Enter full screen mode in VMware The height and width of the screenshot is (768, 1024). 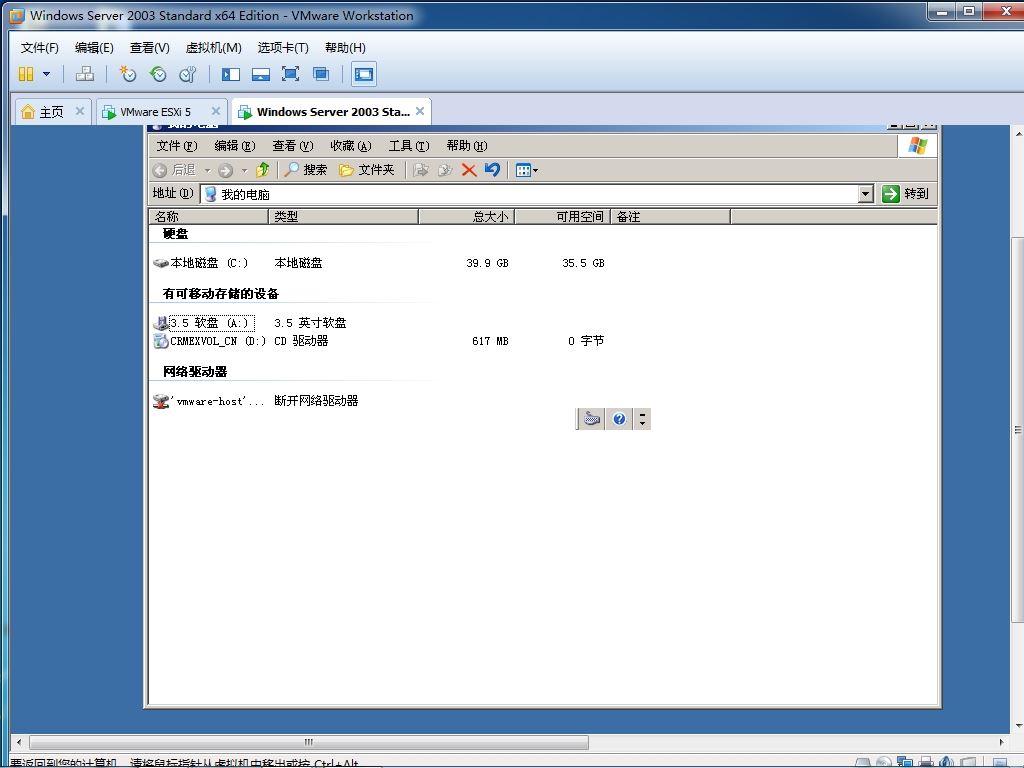[291, 74]
